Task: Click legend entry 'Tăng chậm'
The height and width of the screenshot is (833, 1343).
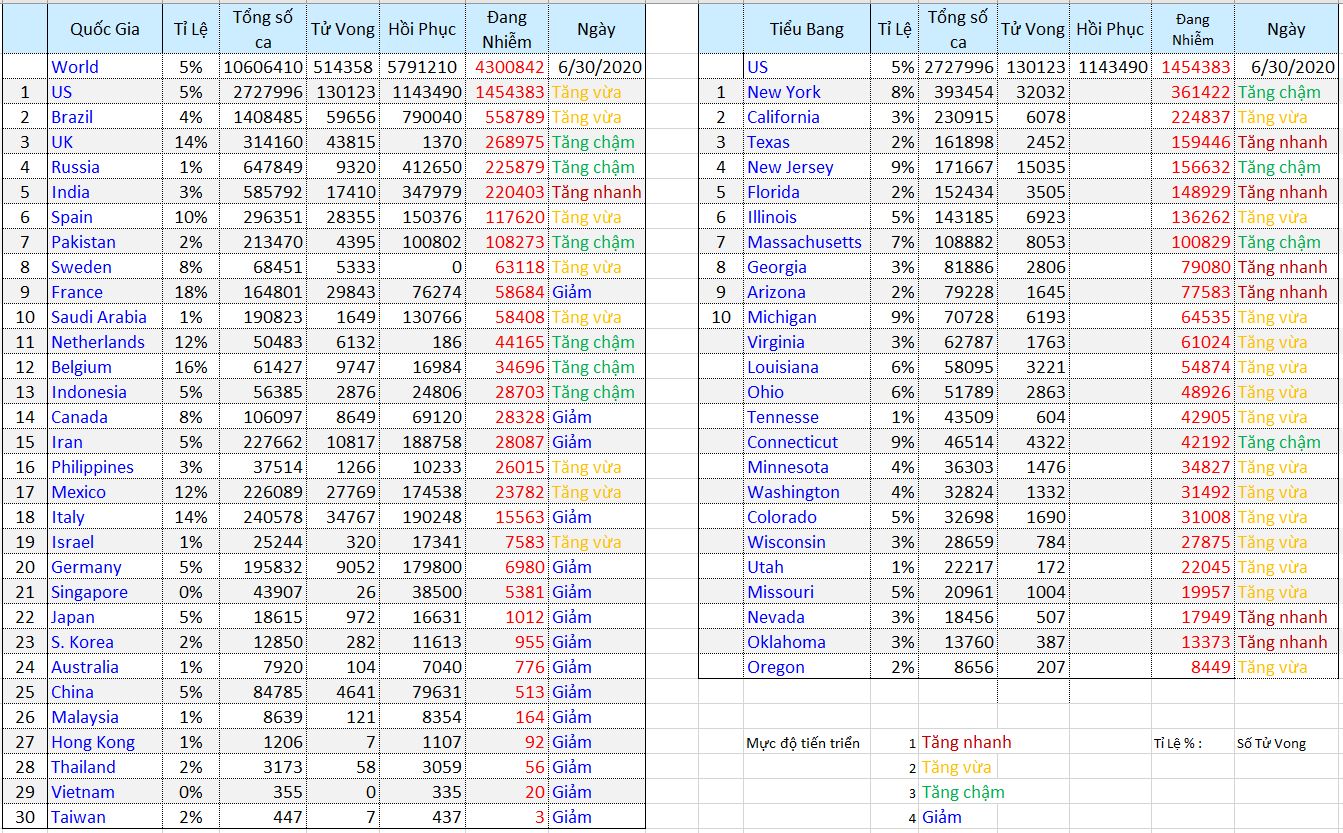Action: 962,792
